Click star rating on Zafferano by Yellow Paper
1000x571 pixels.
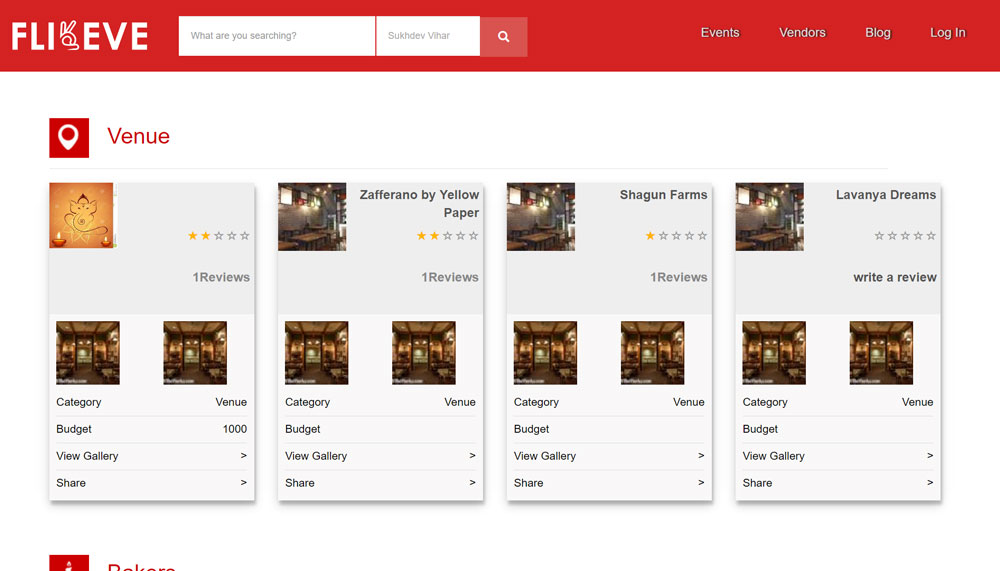[x=447, y=236]
